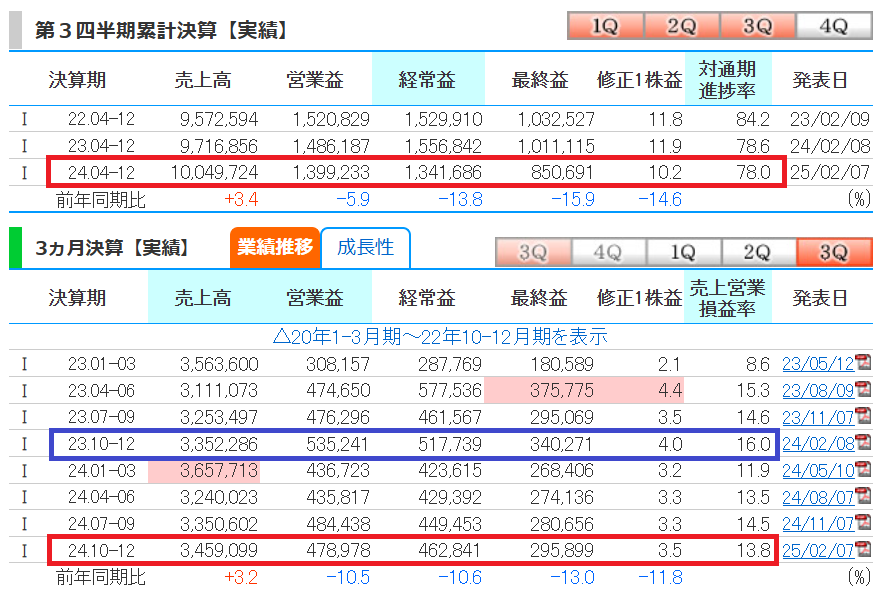The height and width of the screenshot is (589, 884).
Task: Open PDF icon beside 24/08/07 date
Action: point(863,495)
